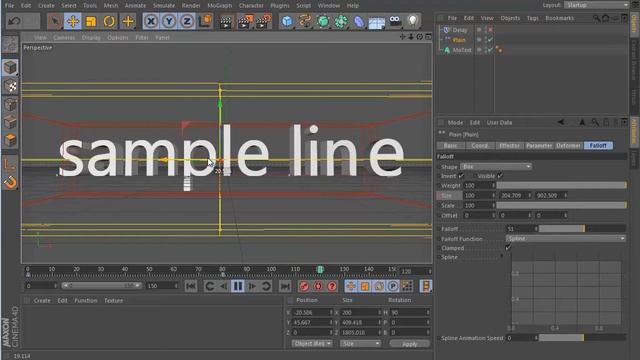This screenshot has width=640, height=360.
Task: Adjust the Spline Animation Speed slider
Action: [582, 338]
